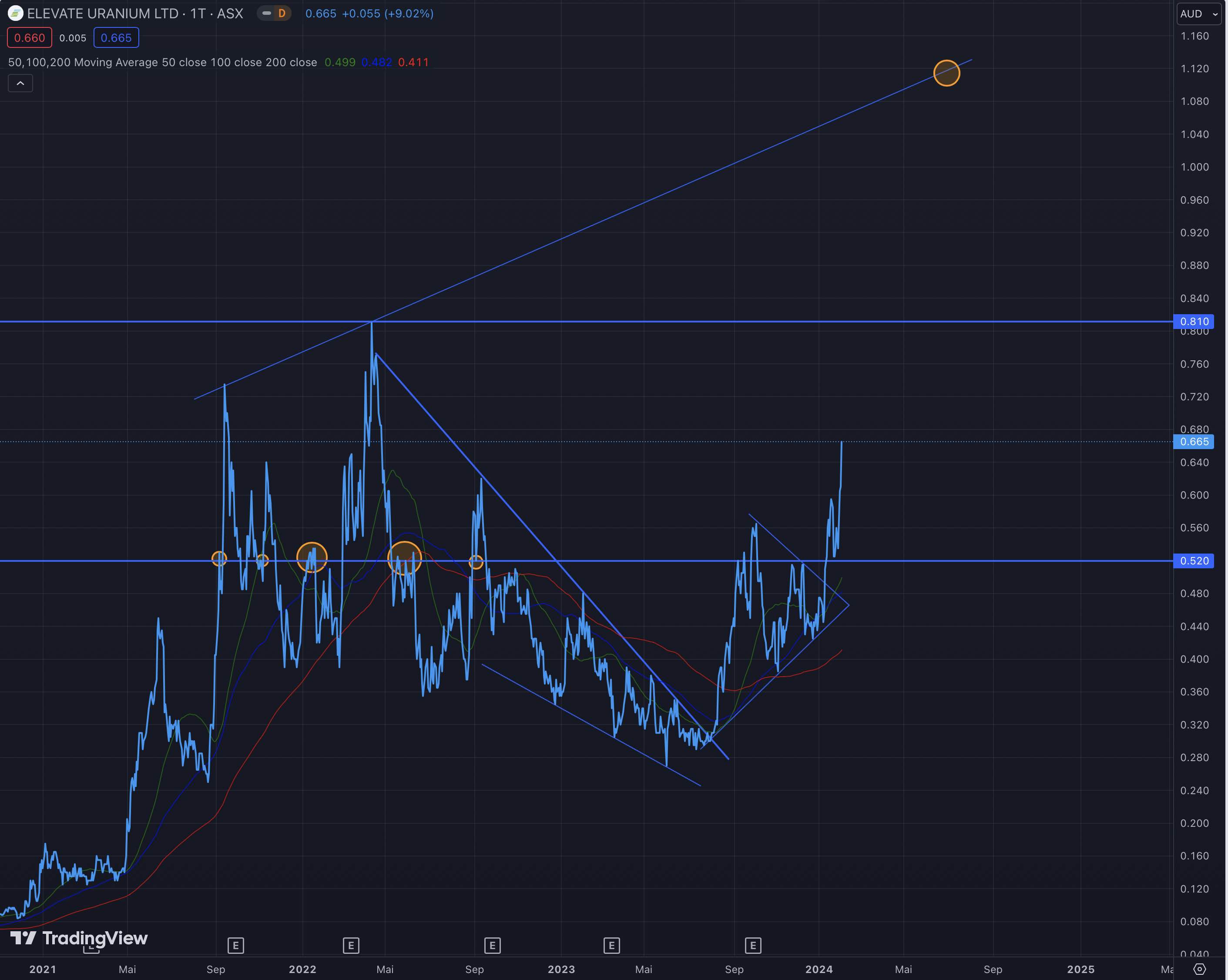Click the 0.810 horizontal line price label
The width and height of the screenshot is (1228, 980).
coord(1194,322)
